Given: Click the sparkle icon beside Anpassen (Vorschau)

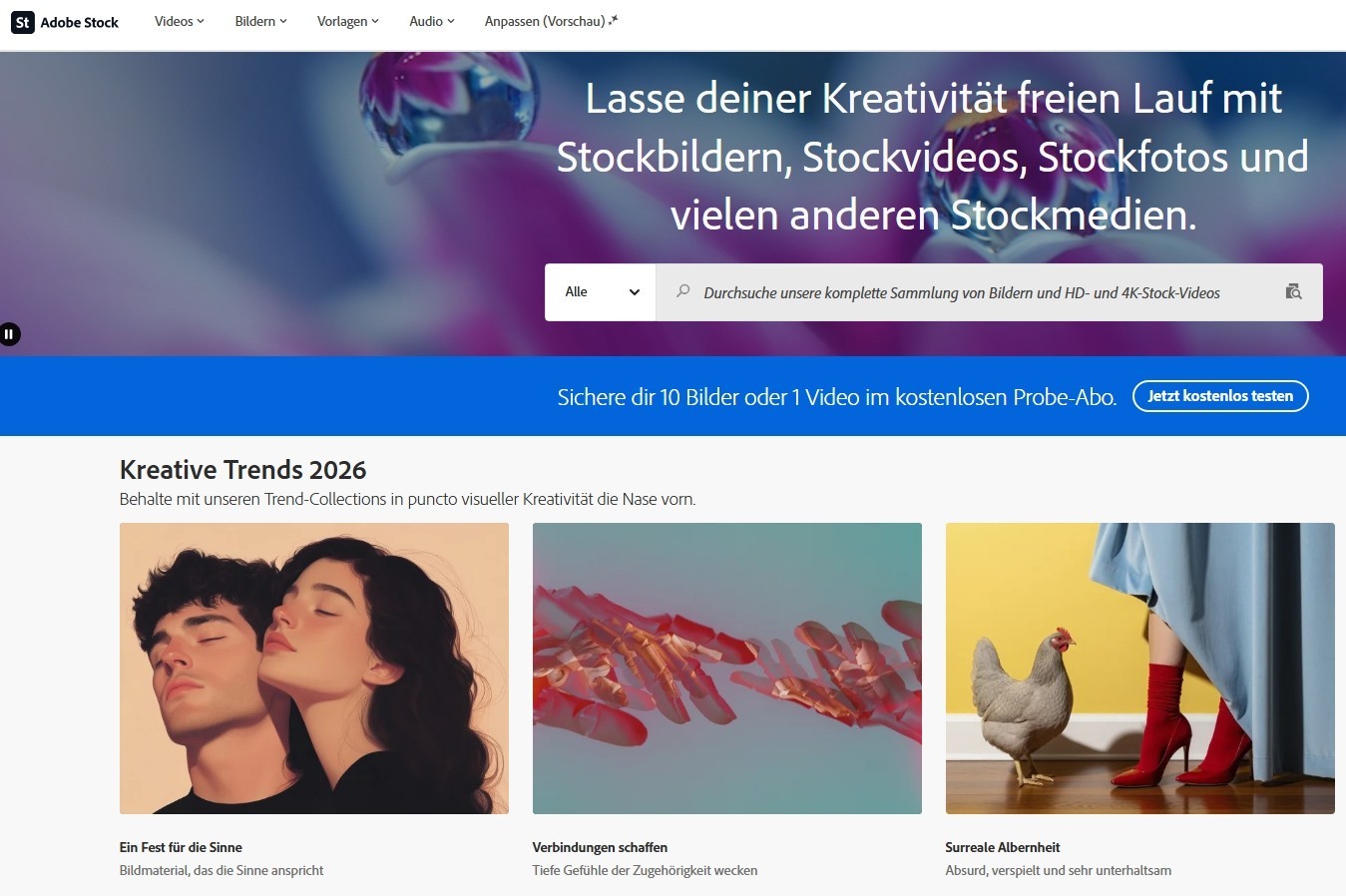Looking at the screenshot, I should [x=614, y=20].
